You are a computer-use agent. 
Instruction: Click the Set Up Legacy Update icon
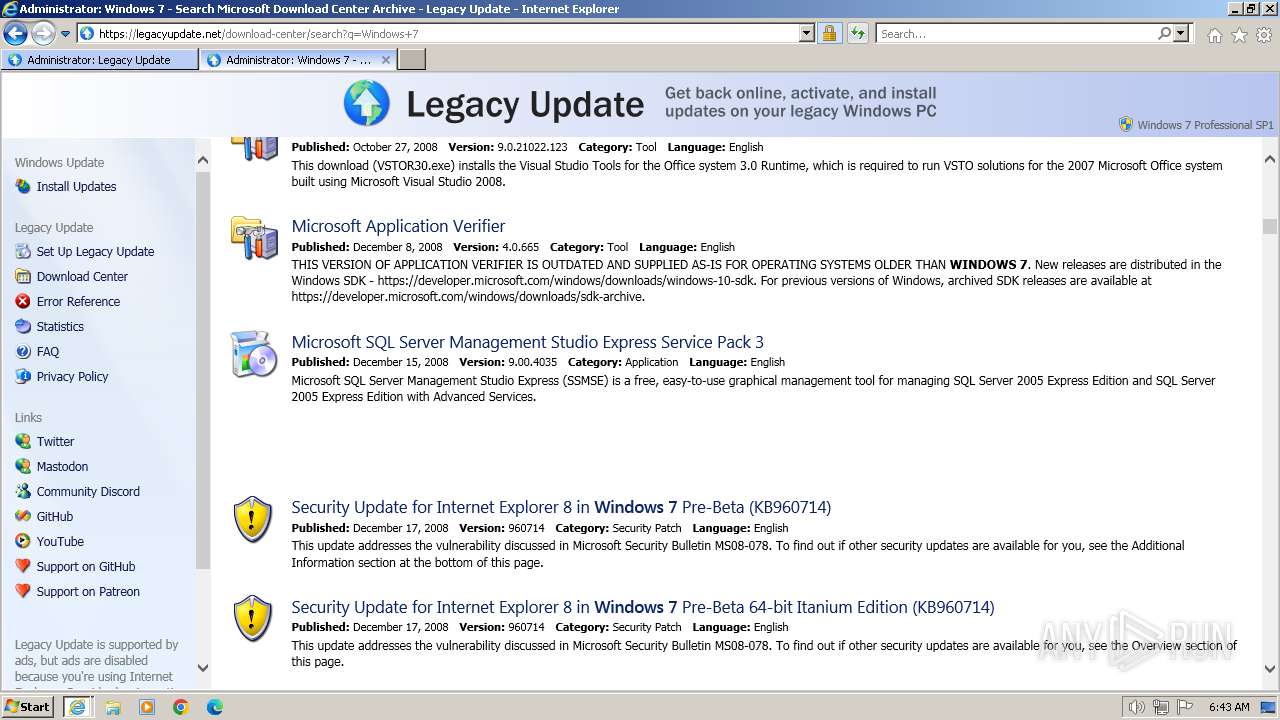pyautogui.click(x=23, y=252)
